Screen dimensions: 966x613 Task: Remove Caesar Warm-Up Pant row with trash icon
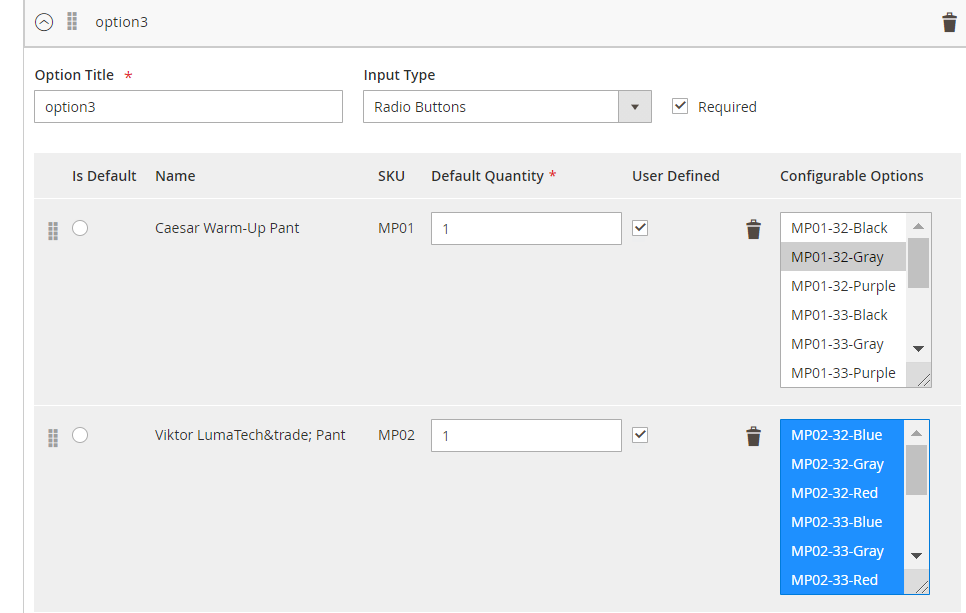click(753, 230)
